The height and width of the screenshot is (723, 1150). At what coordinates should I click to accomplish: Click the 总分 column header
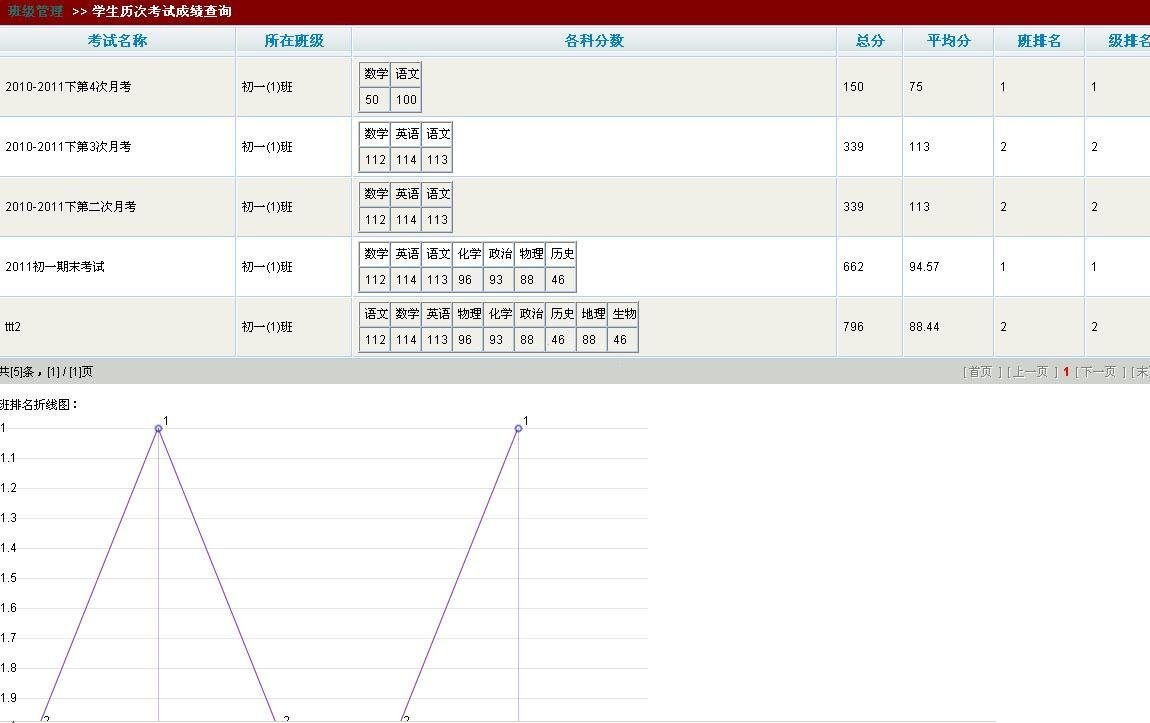[x=870, y=41]
